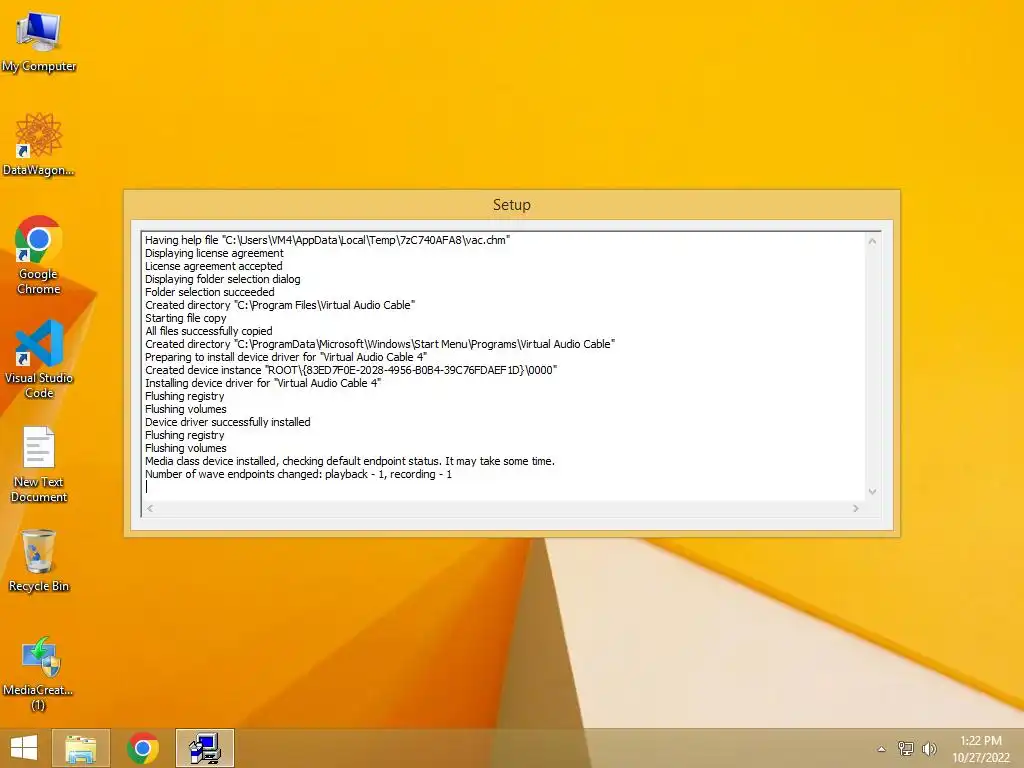Click "Preparing to install device driver" line

286,357
